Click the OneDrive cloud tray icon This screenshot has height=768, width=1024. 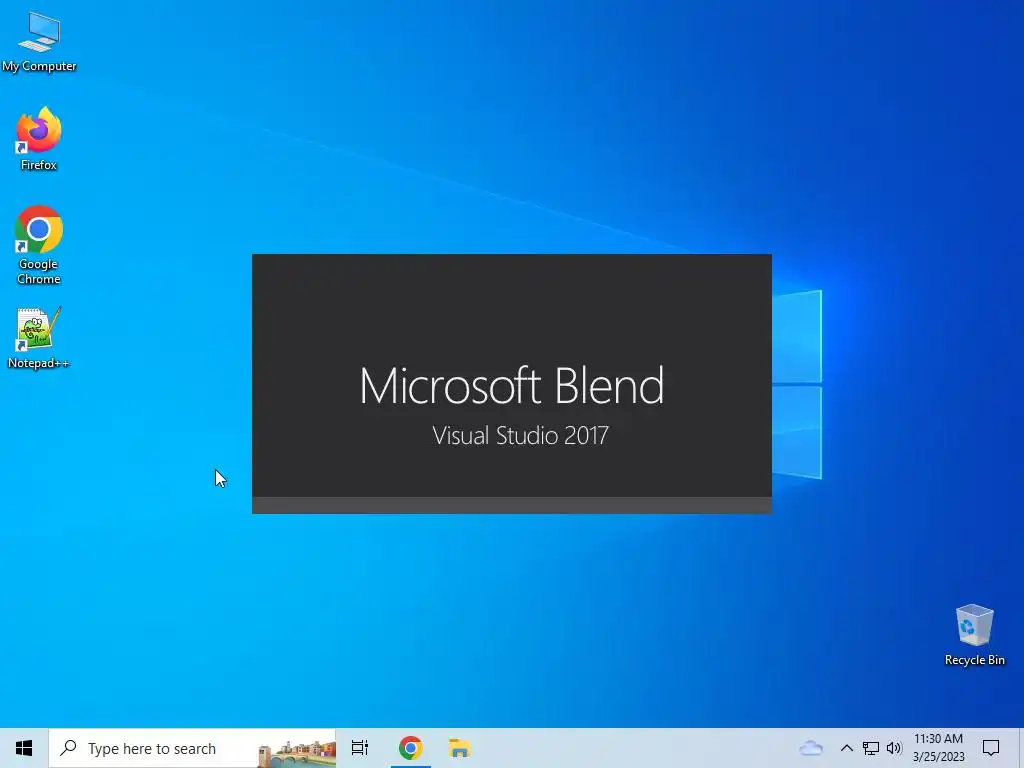pos(811,748)
